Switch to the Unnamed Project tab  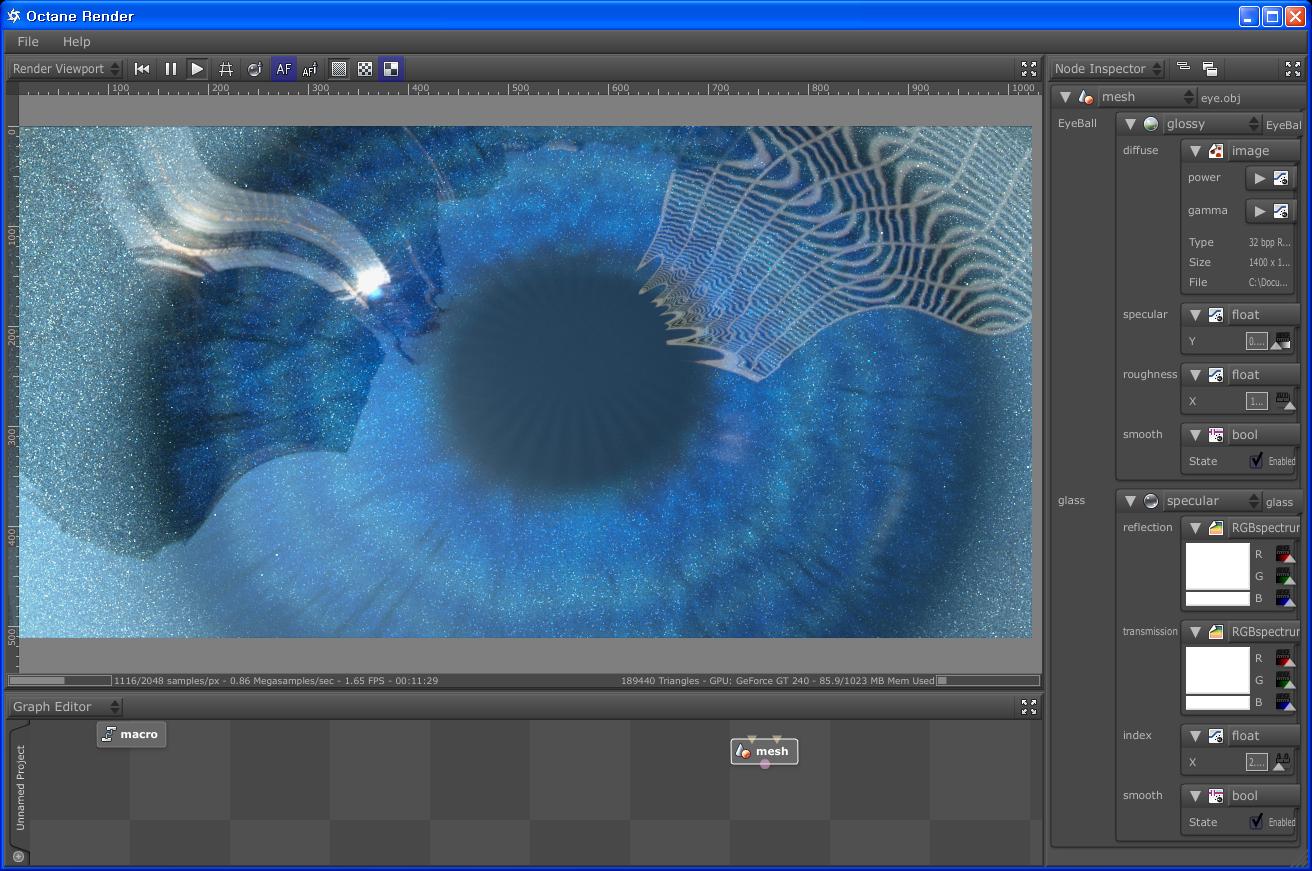19,787
